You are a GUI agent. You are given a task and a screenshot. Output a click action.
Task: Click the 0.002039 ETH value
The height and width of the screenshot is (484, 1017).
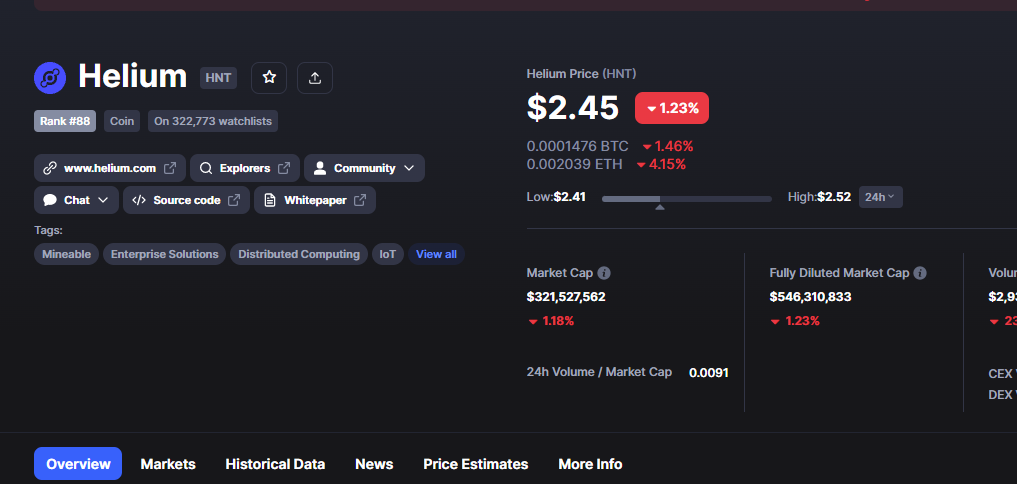(575, 164)
